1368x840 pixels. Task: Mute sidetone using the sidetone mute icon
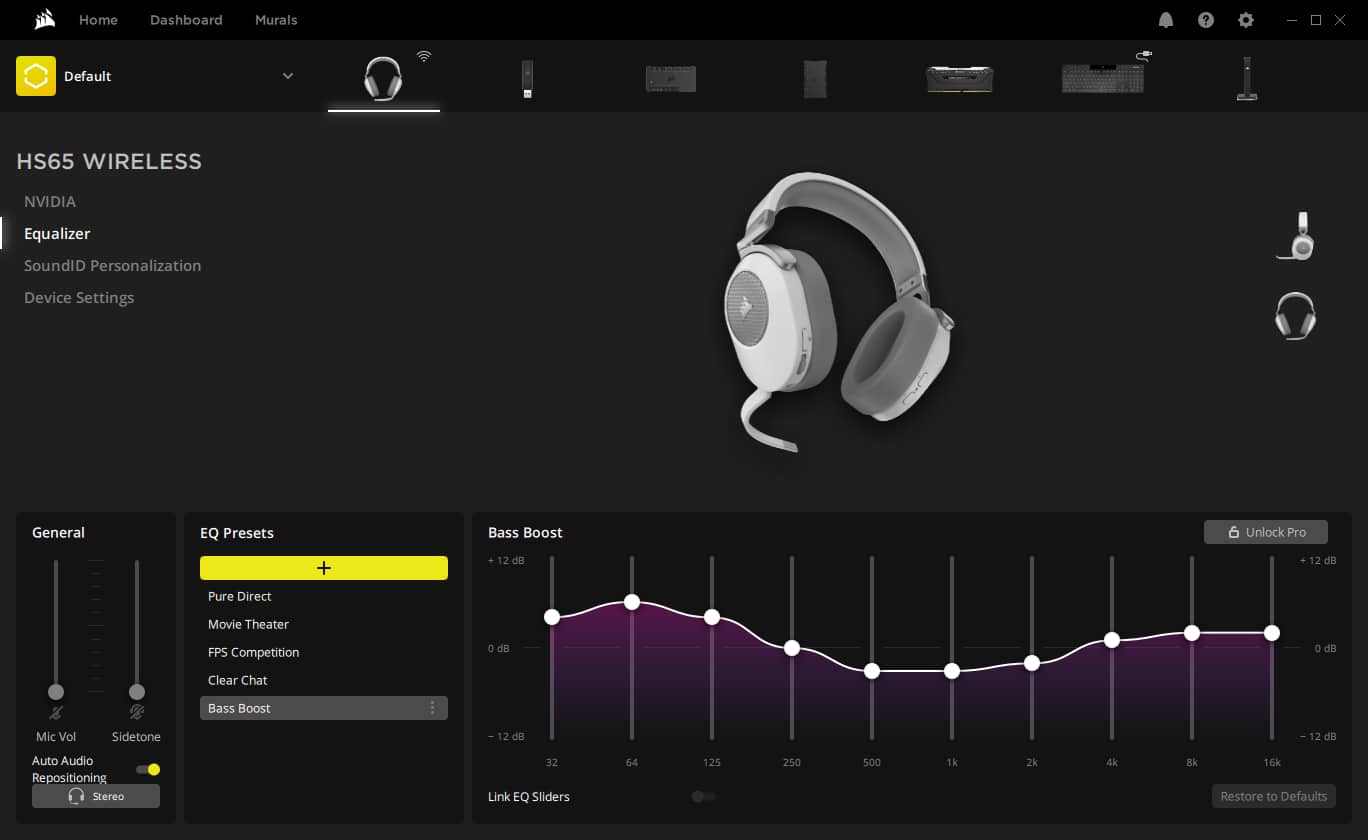135,713
